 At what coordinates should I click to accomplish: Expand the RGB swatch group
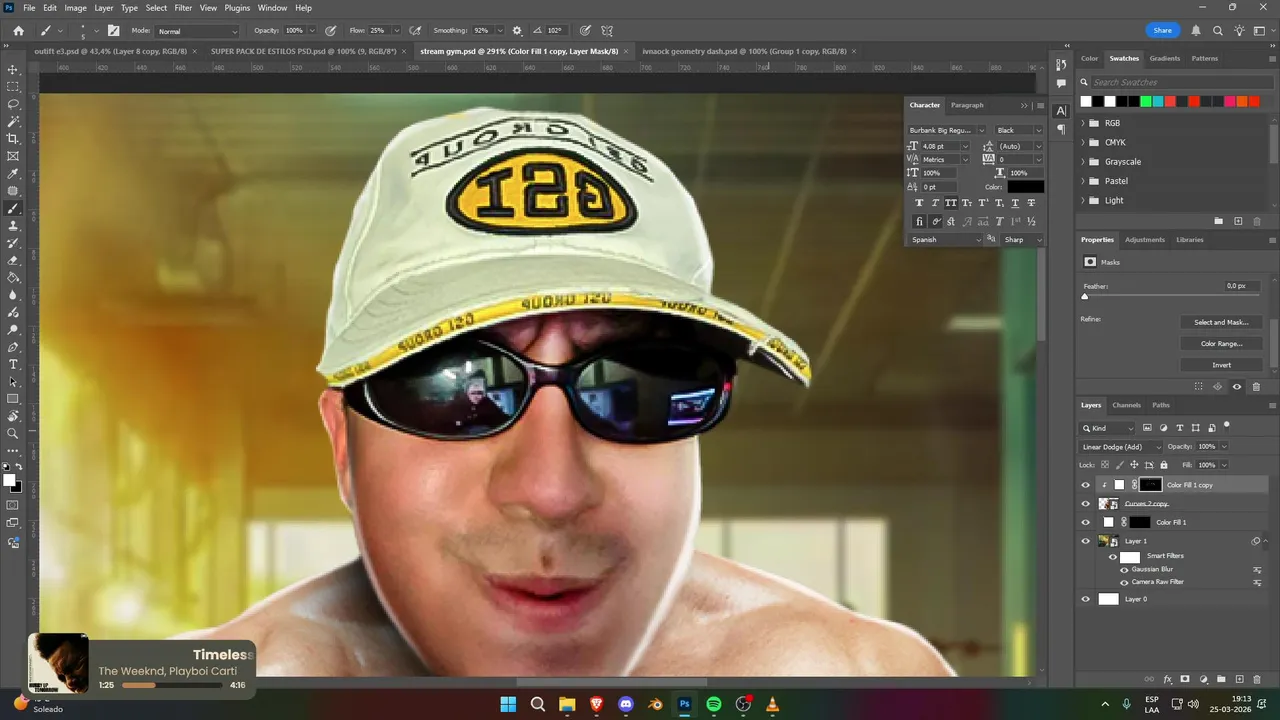pos(1083,123)
